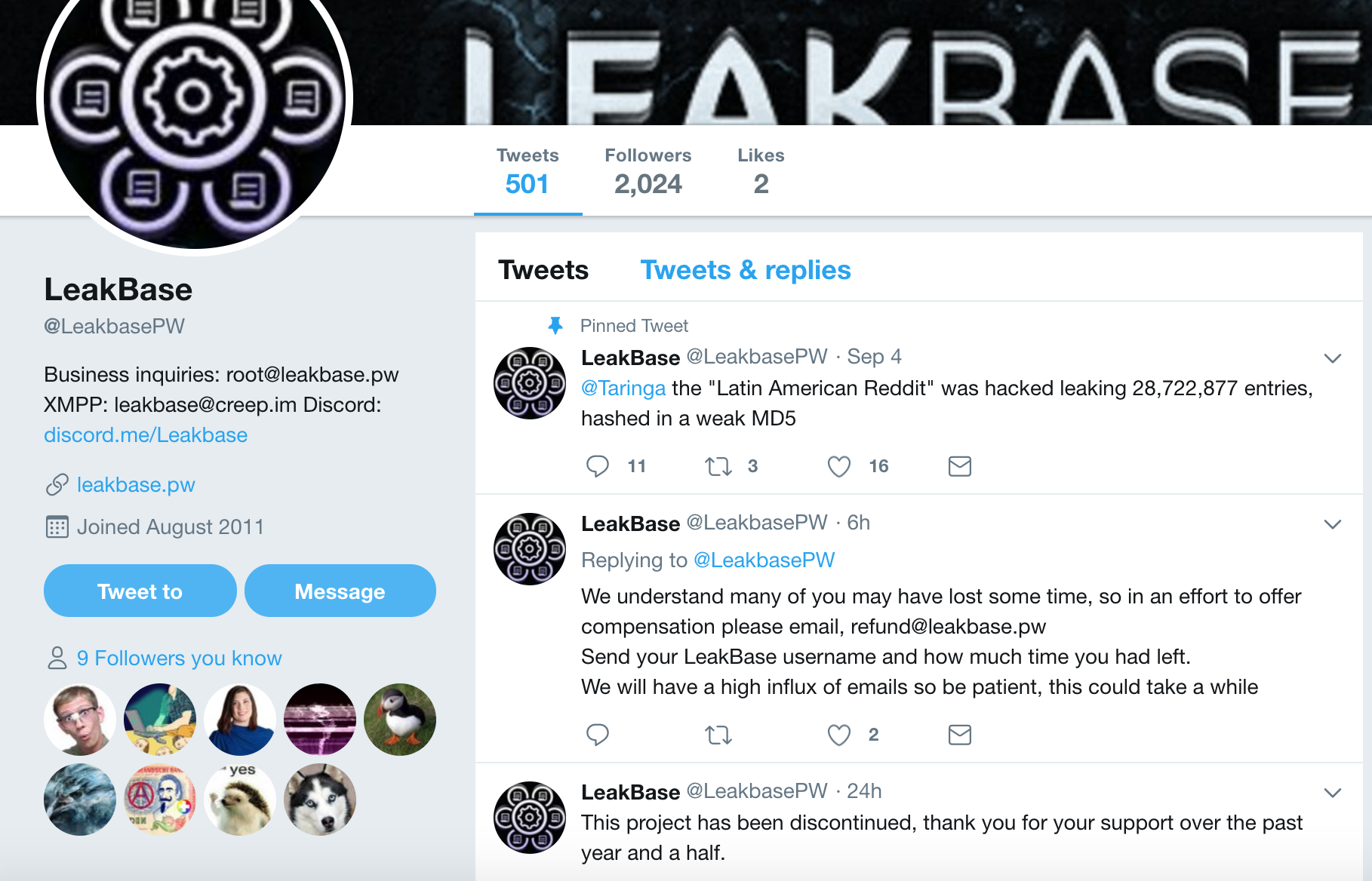Reply to the pinned Taringa tweet
Viewport: 1372px width, 881px height.
point(598,466)
